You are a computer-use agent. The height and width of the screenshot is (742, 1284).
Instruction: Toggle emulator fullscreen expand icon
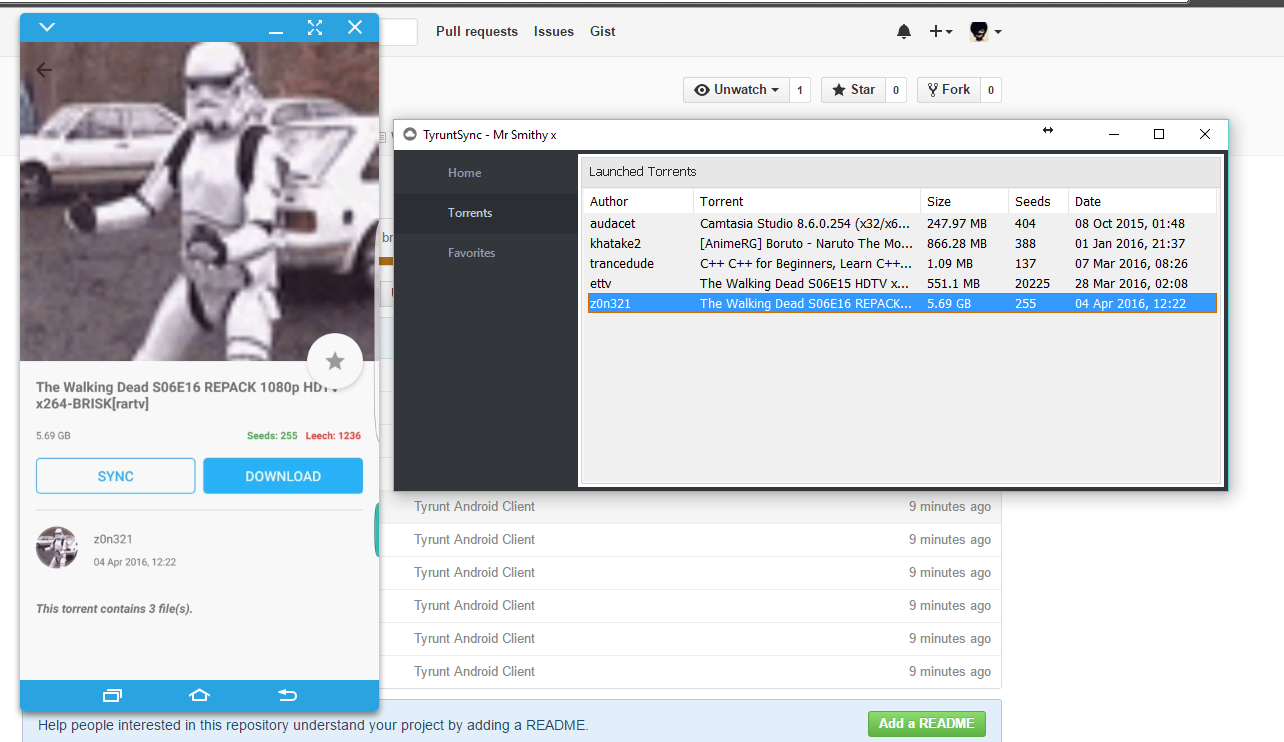point(315,28)
